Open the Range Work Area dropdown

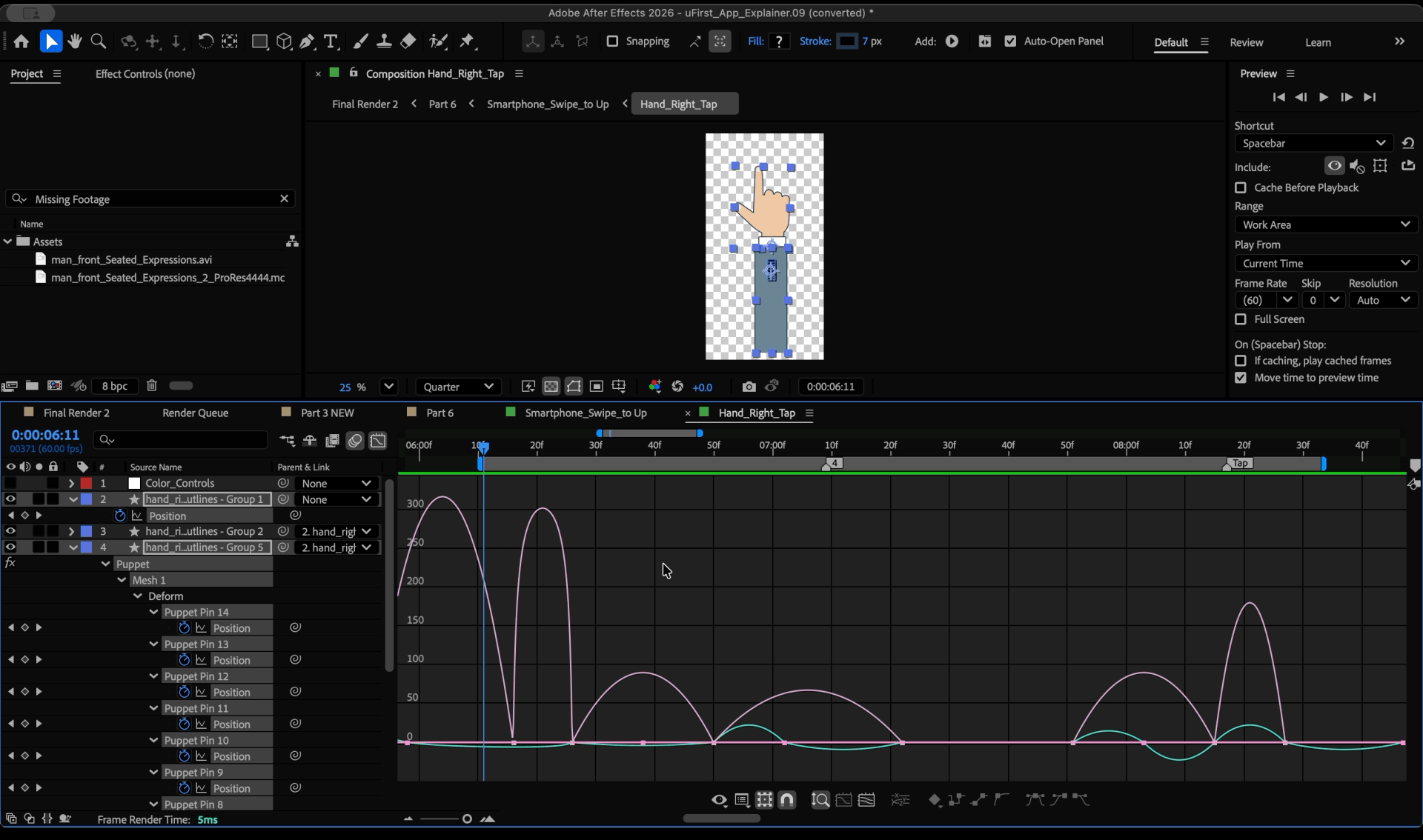click(1325, 224)
